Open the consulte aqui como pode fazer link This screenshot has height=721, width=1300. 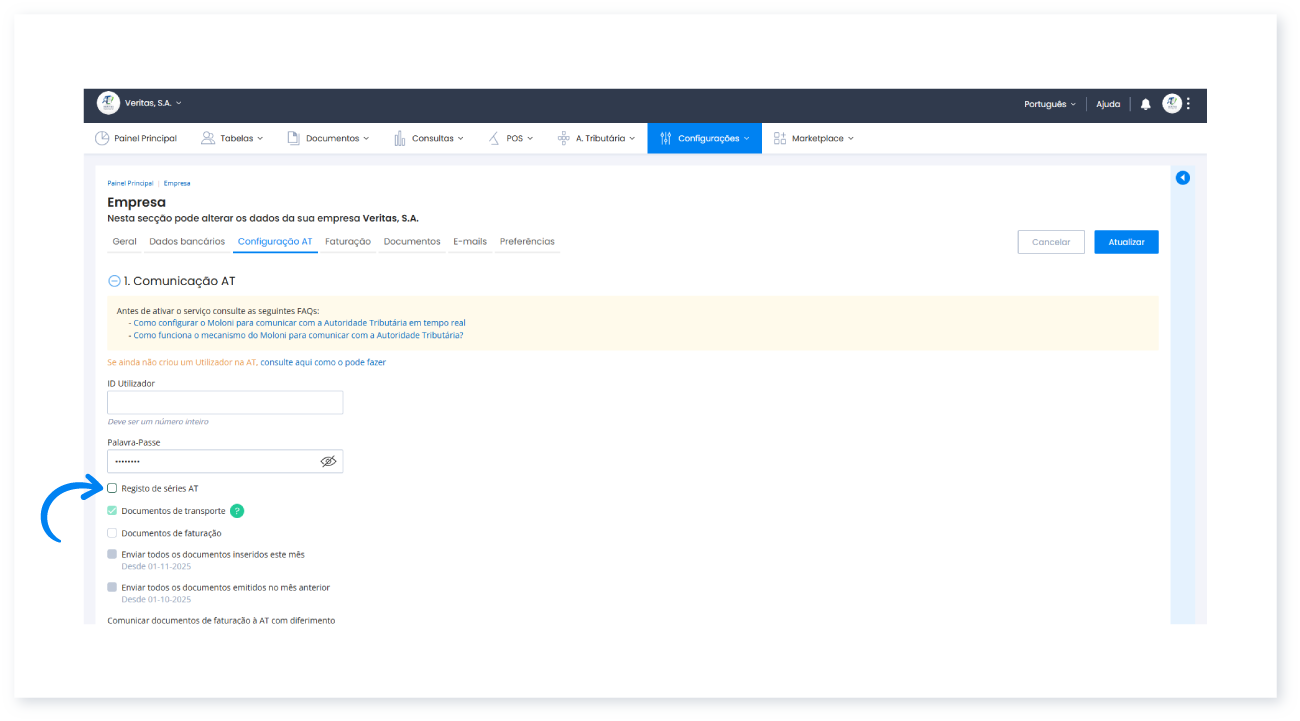click(323, 362)
